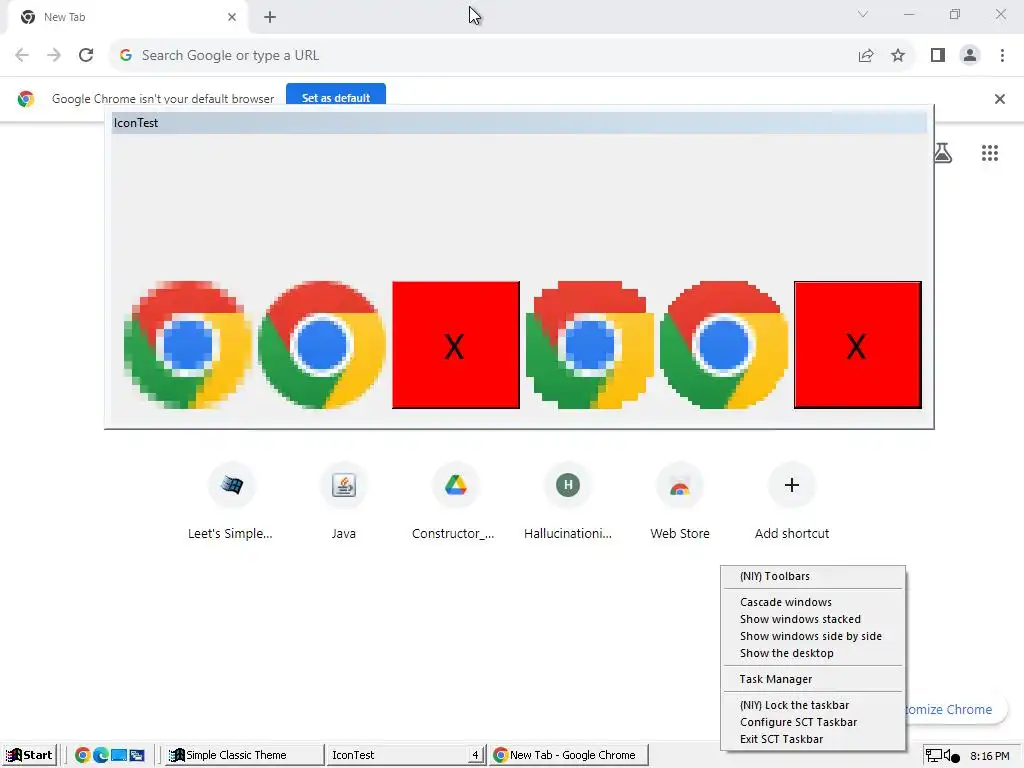1024x768 pixels.
Task: Click the browser forward arrow
Action: tap(54, 56)
